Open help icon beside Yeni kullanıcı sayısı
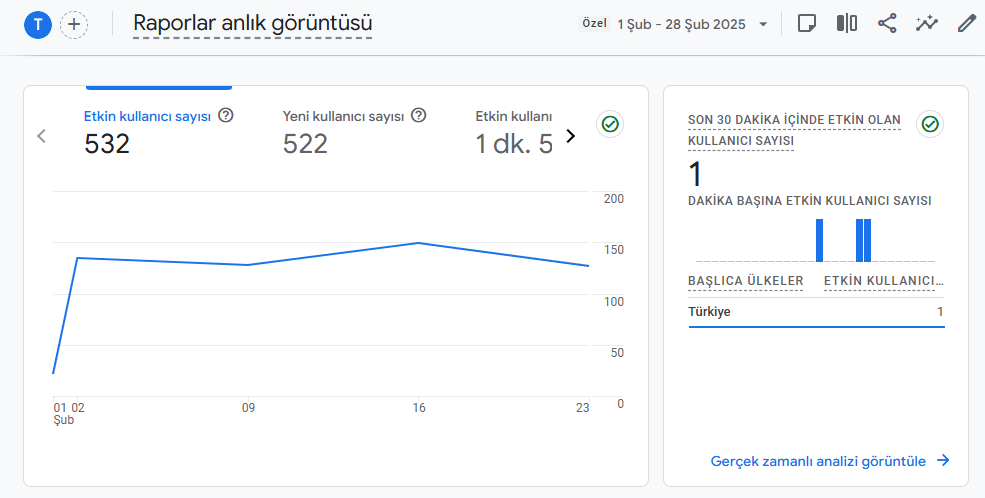Image resolution: width=985 pixels, height=498 pixels. tap(418, 116)
